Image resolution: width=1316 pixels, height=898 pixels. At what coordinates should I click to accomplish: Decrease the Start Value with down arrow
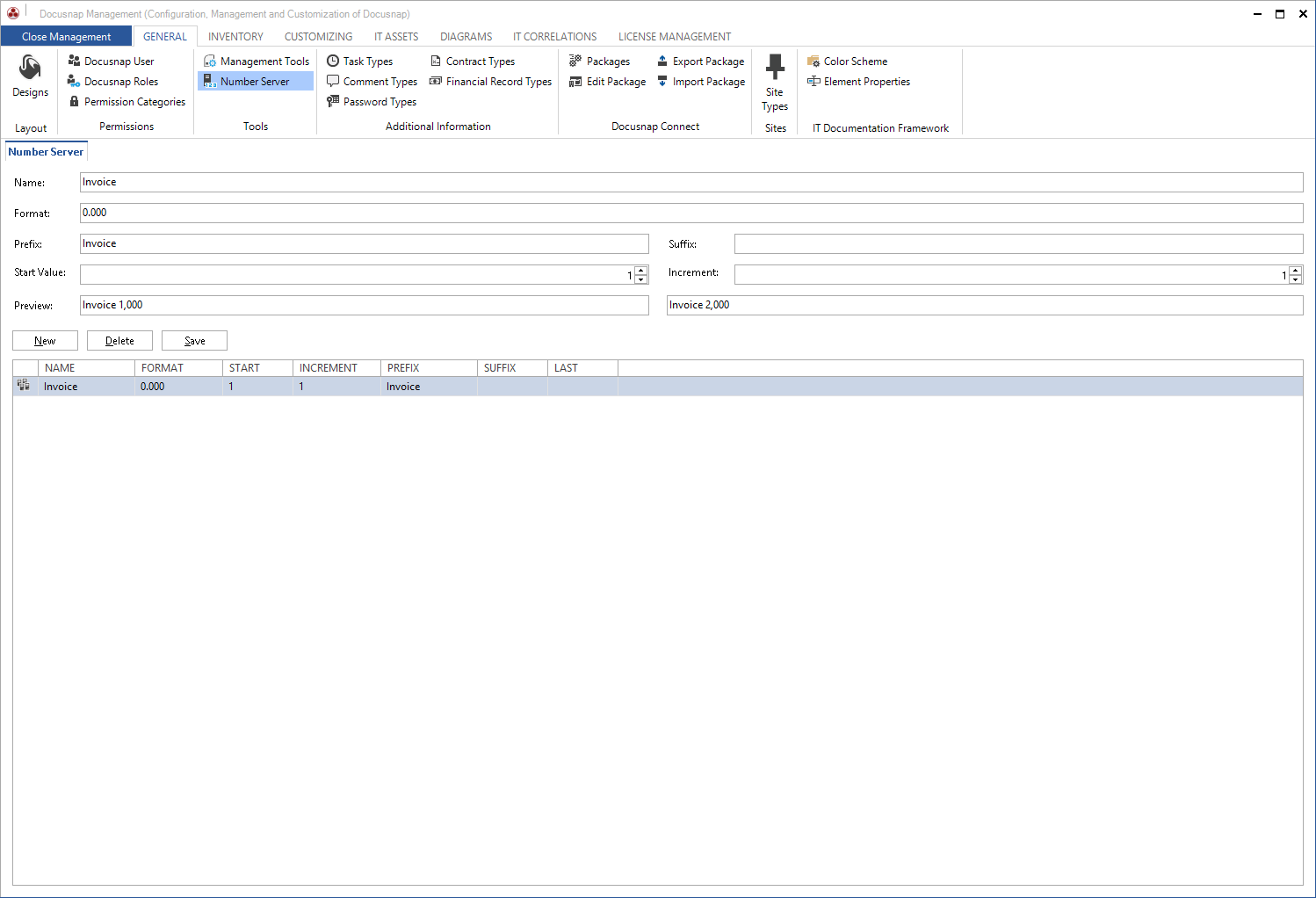coord(641,279)
